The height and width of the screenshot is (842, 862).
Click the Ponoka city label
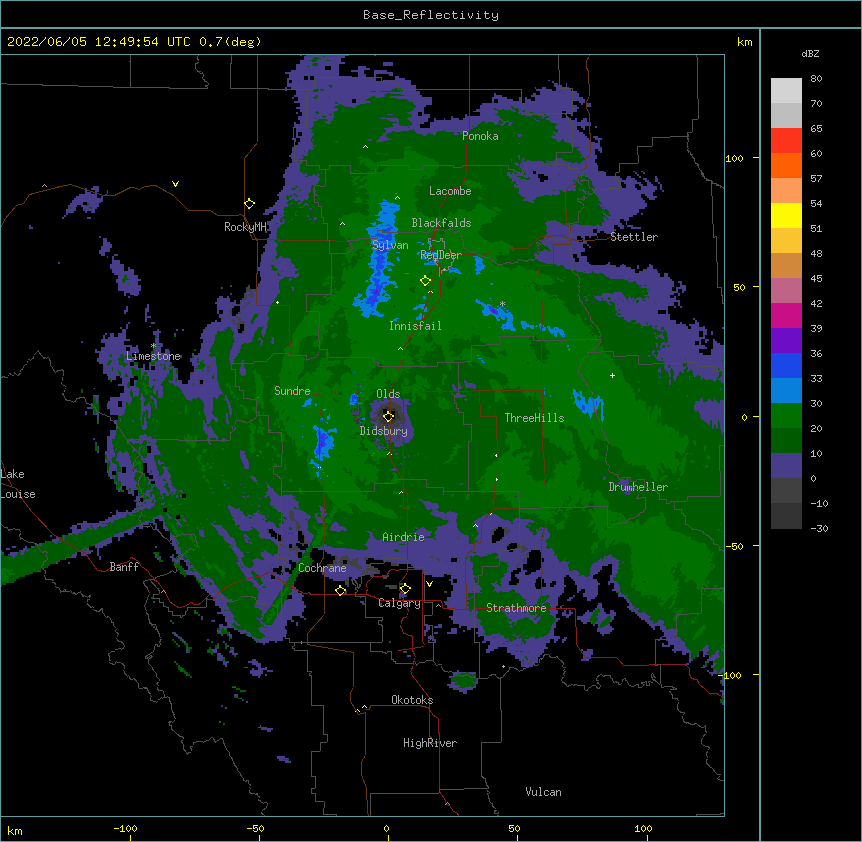pyautogui.click(x=480, y=136)
